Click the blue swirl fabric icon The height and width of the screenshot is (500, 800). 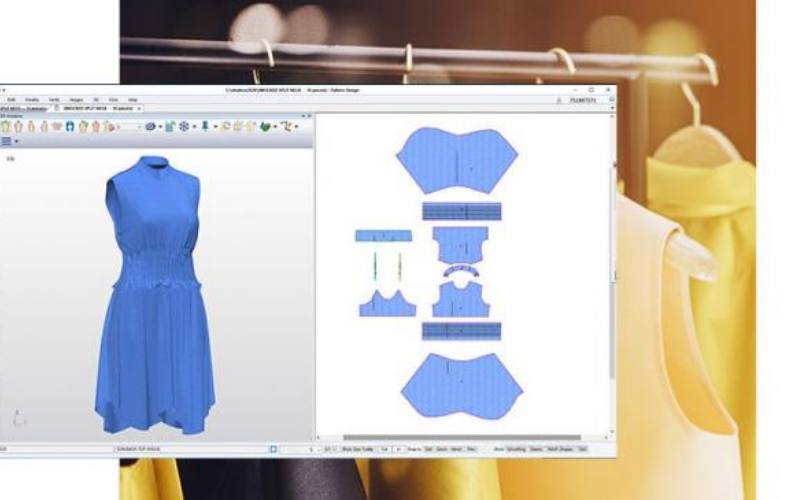pyautogui.click(x=150, y=126)
